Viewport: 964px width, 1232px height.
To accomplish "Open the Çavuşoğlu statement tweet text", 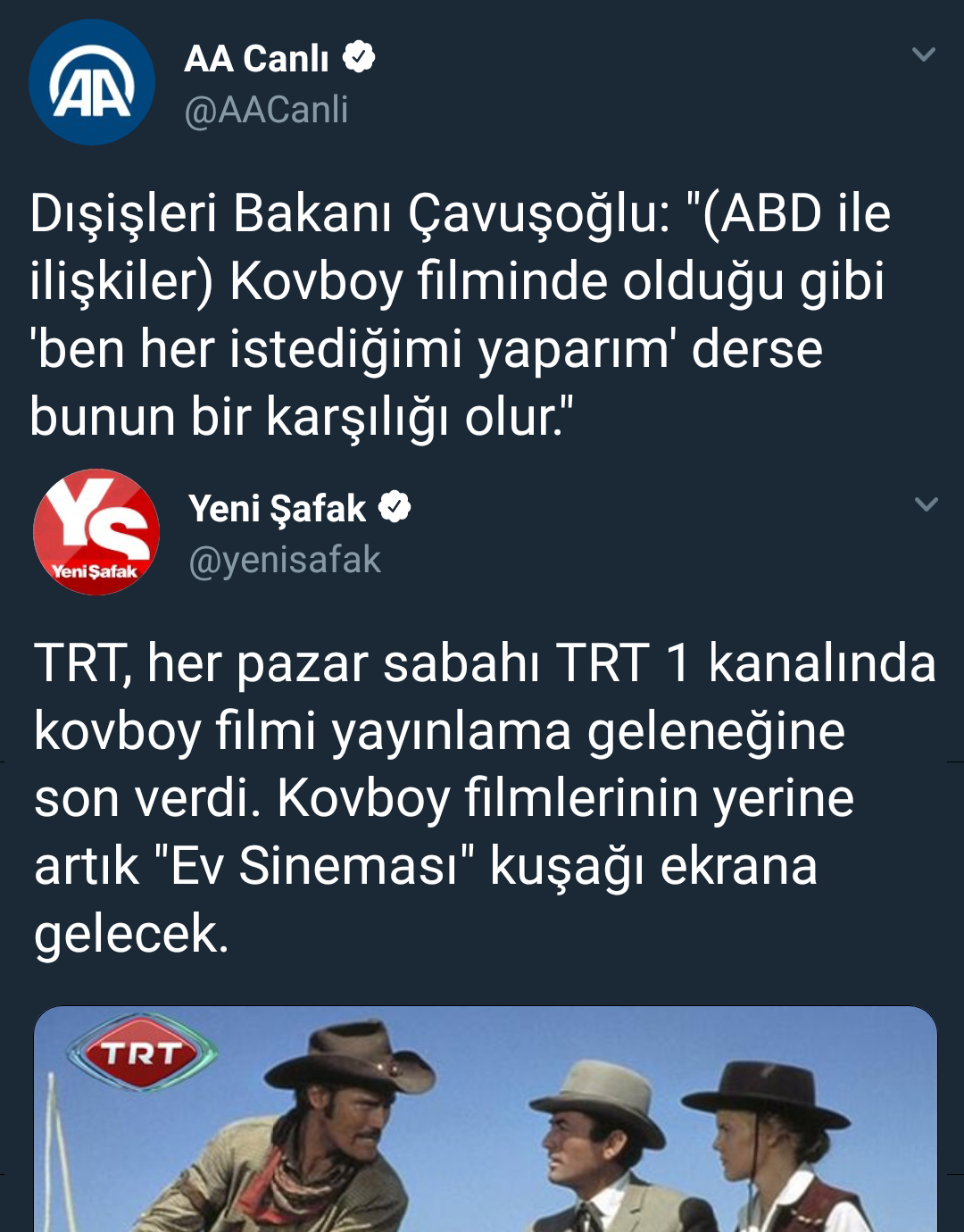I will coord(461,315).
